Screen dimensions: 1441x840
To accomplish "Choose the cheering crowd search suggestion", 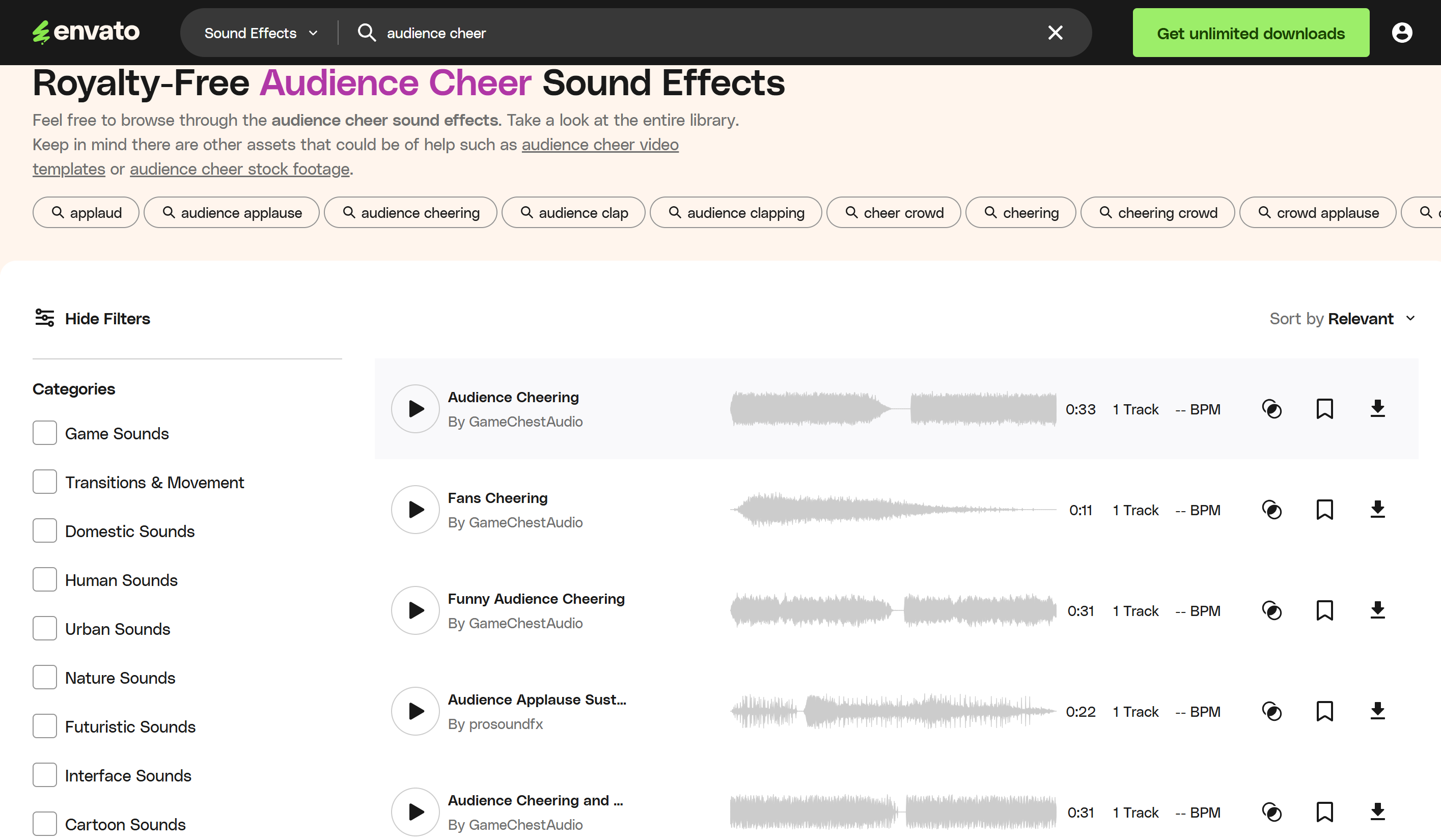I will tap(1157, 213).
